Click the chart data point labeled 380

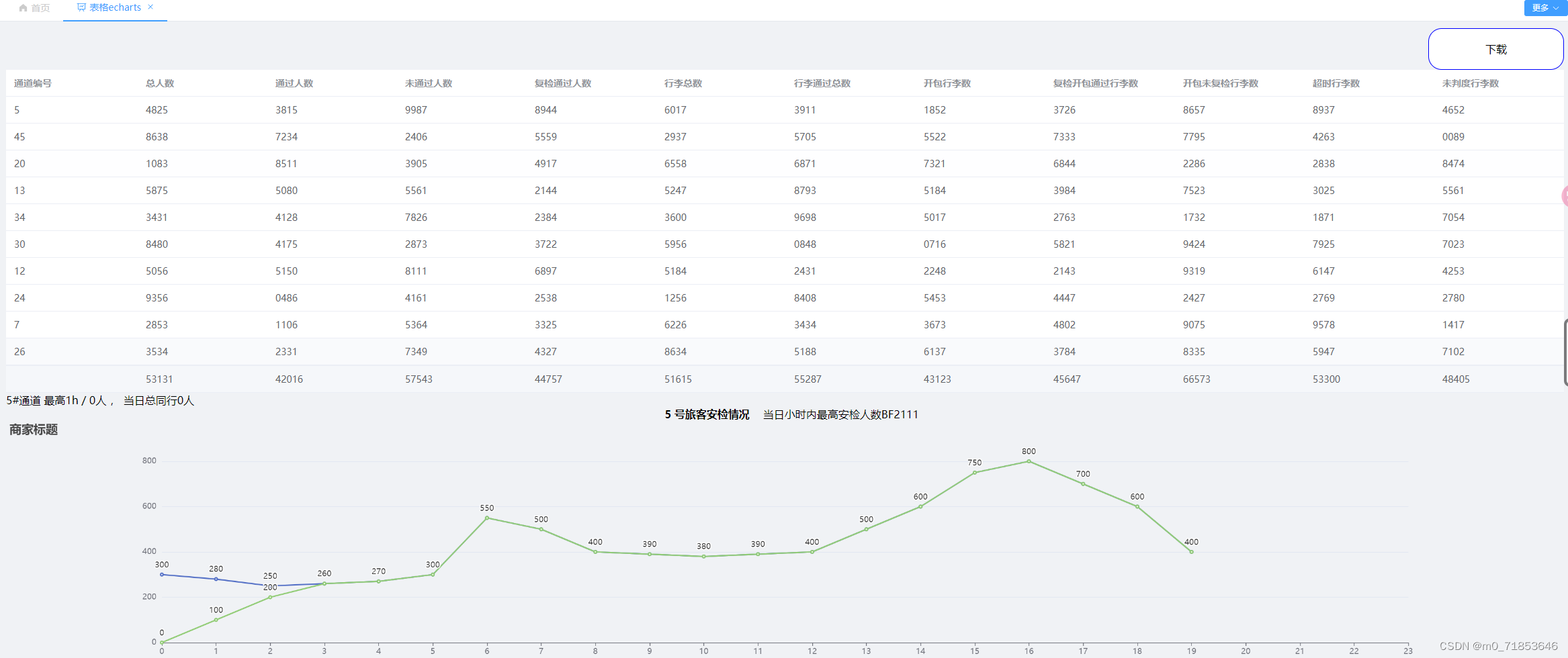(703, 557)
